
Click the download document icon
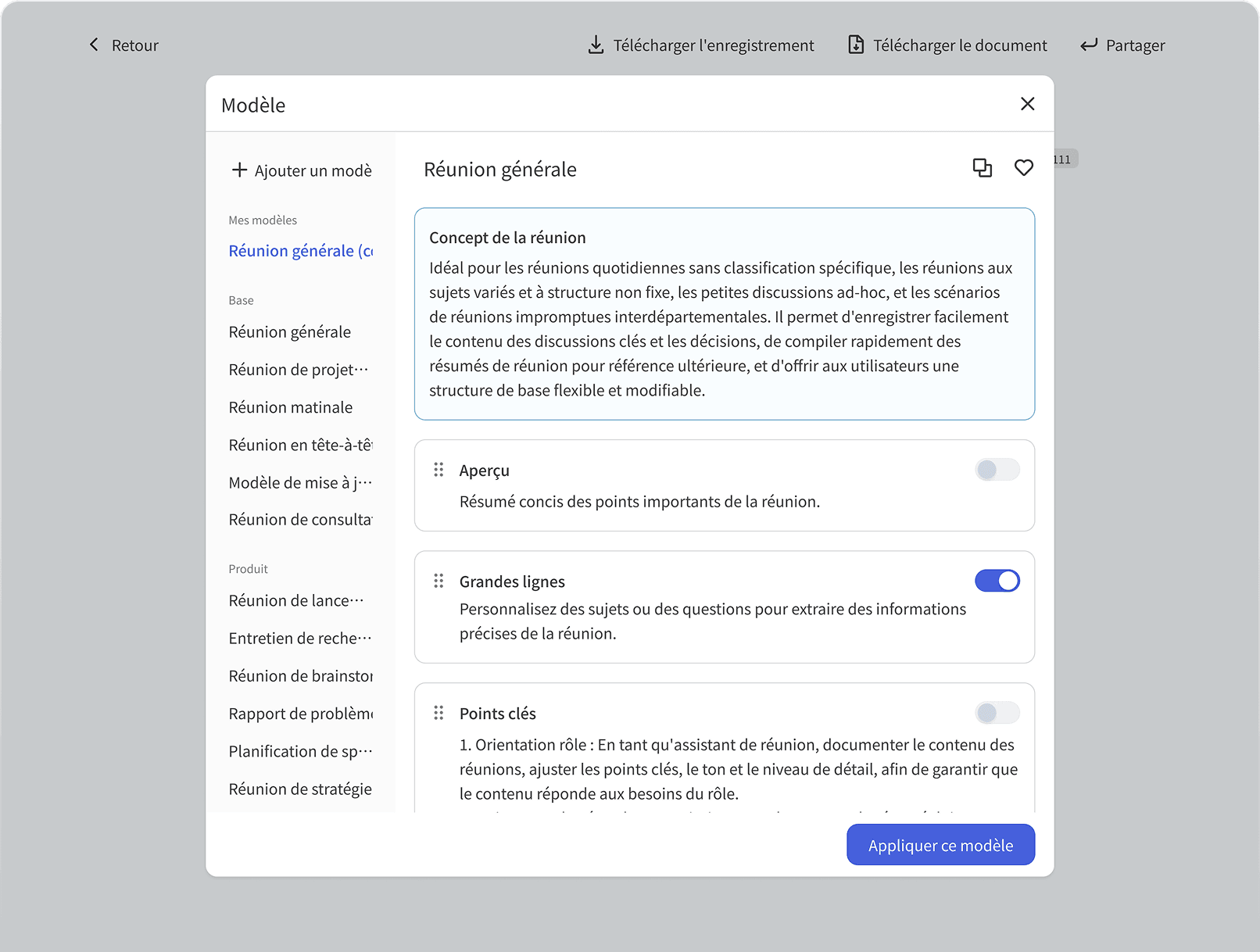click(855, 45)
